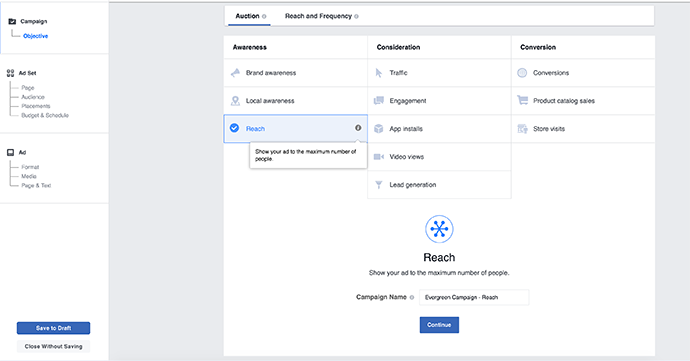Open Media in the Ad tree
The height and width of the screenshot is (361, 690).
point(29,176)
